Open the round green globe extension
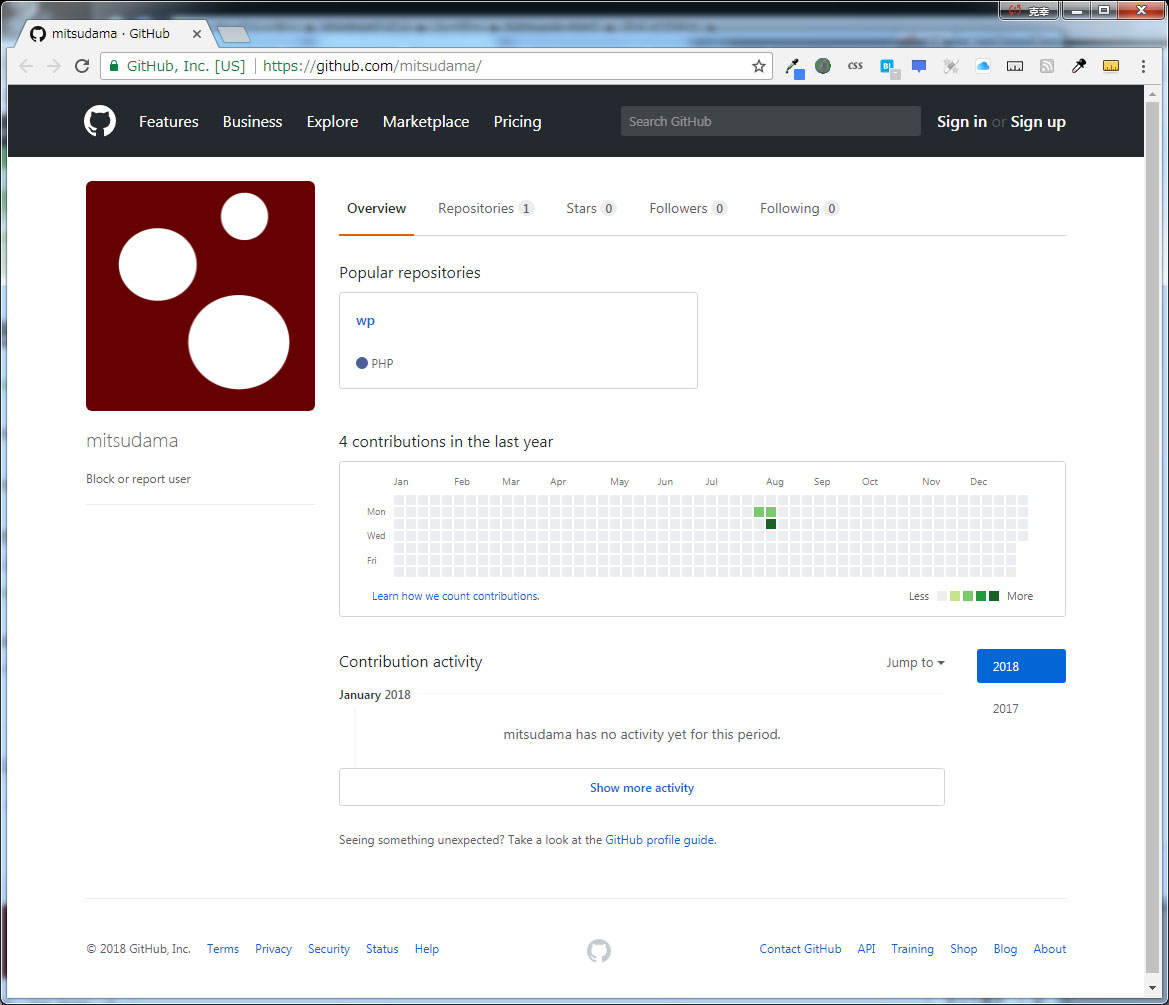The width and height of the screenshot is (1169, 1005). tap(823, 66)
